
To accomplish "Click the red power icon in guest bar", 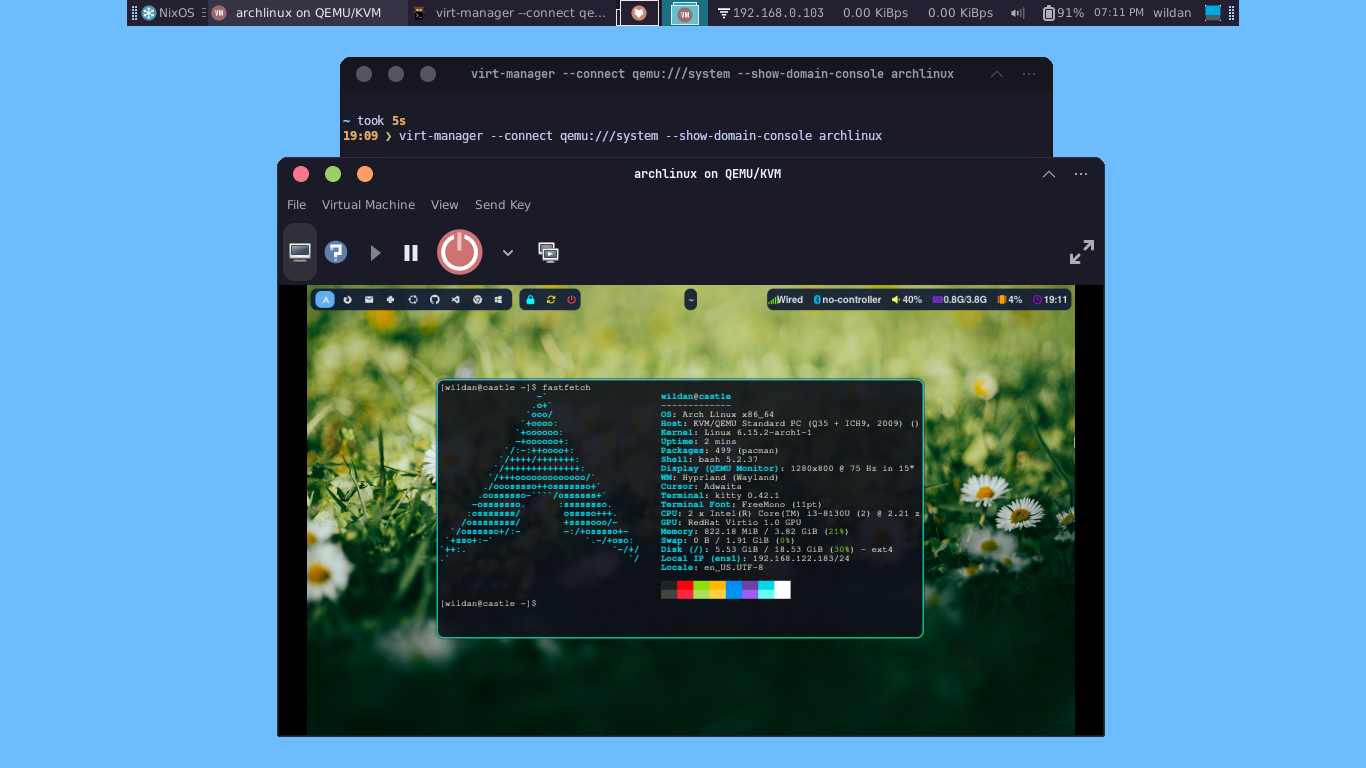I will click(x=572, y=299).
